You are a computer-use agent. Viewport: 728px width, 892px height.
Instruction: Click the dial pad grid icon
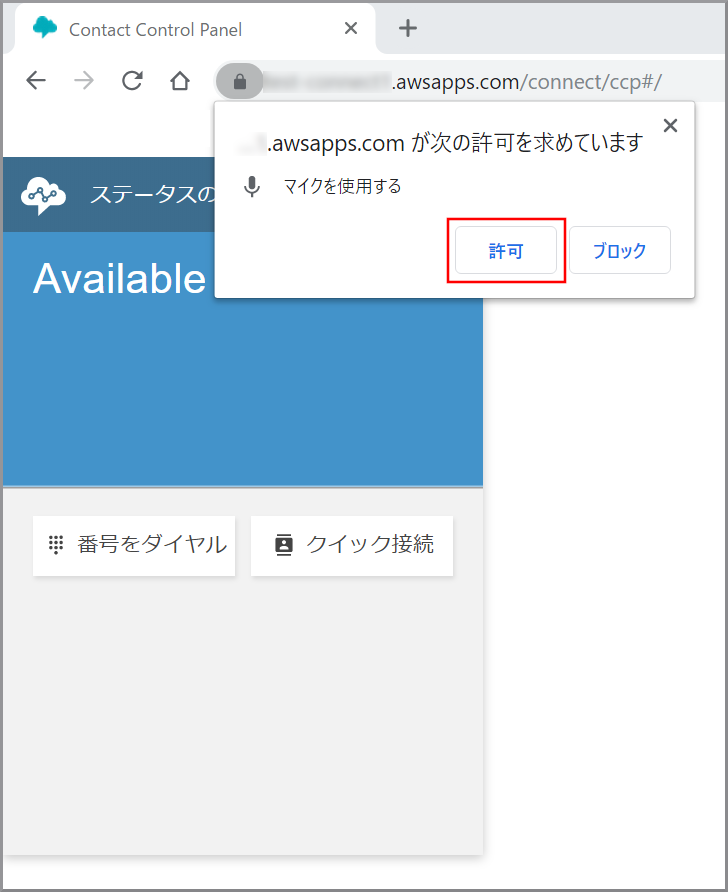(x=56, y=544)
